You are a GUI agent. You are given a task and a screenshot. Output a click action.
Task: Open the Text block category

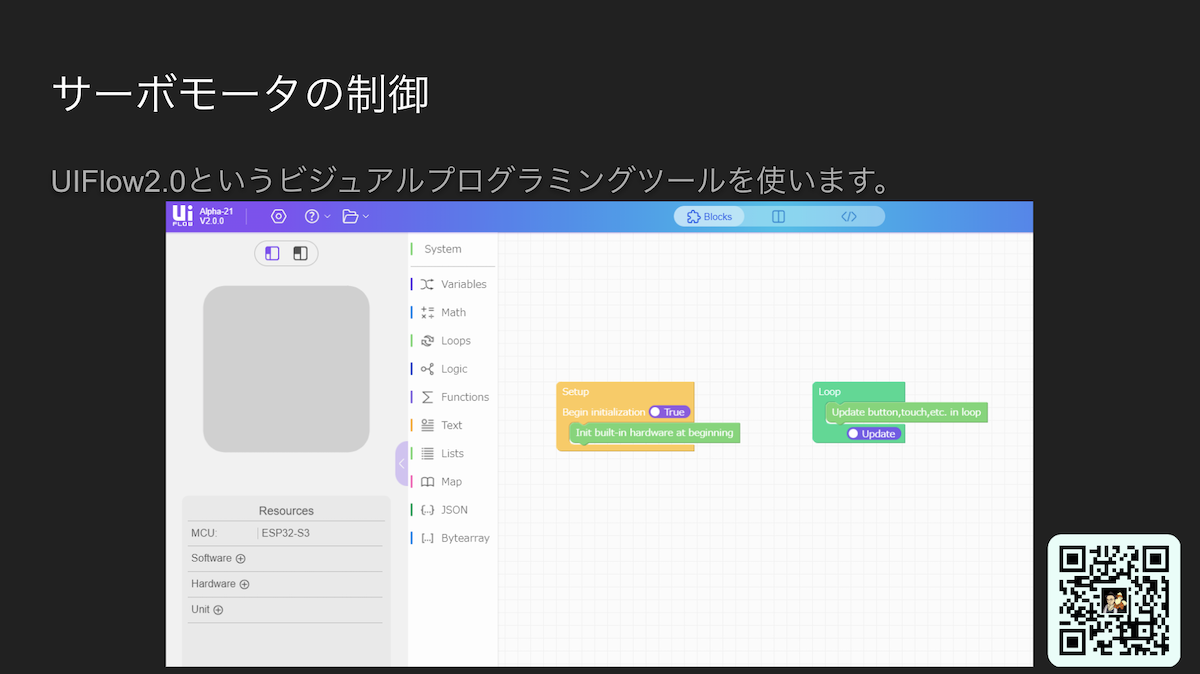click(x=453, y=425)
